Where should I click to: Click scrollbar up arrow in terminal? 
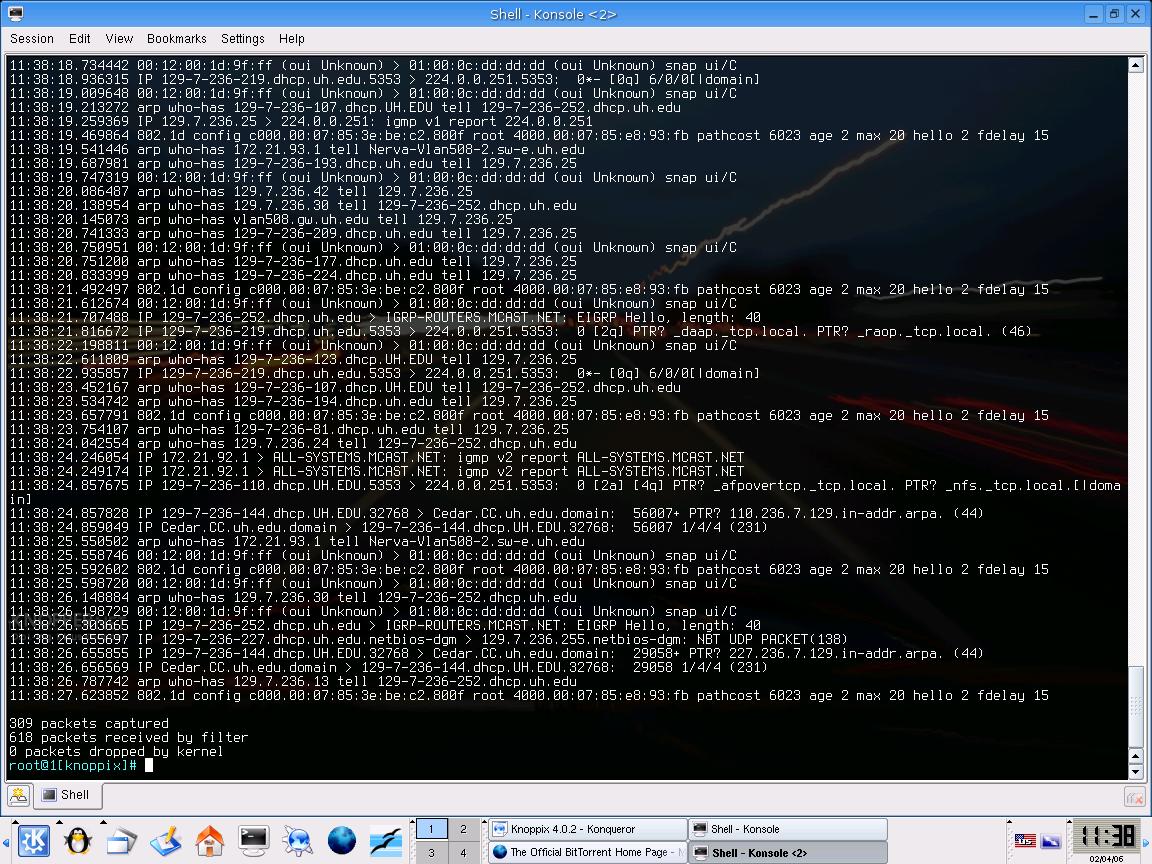[x=1136, y=65]
